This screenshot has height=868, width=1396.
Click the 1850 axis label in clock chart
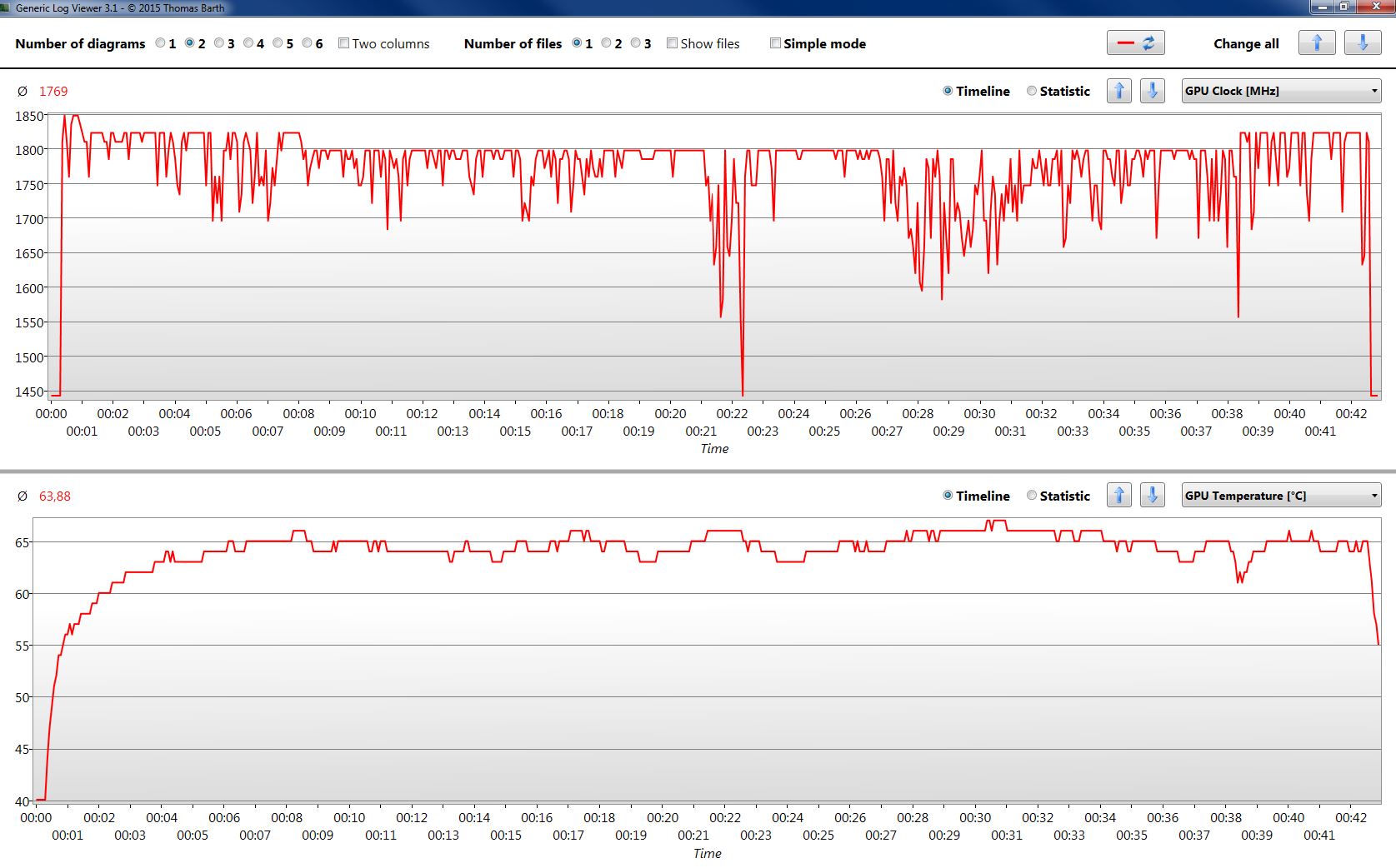pos(29,117)
